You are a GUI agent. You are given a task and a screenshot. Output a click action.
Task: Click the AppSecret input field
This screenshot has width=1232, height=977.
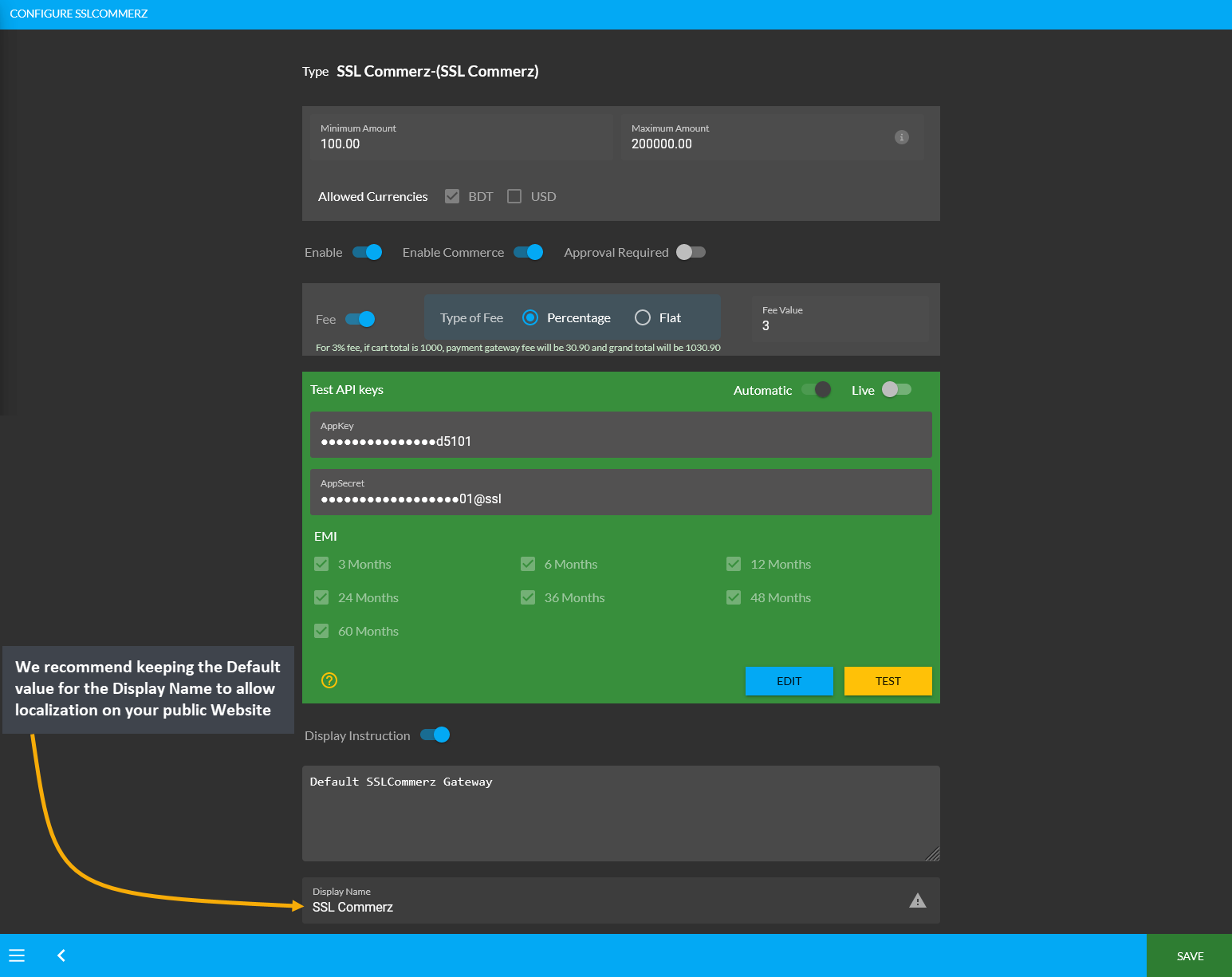click(x=621, y=492)
